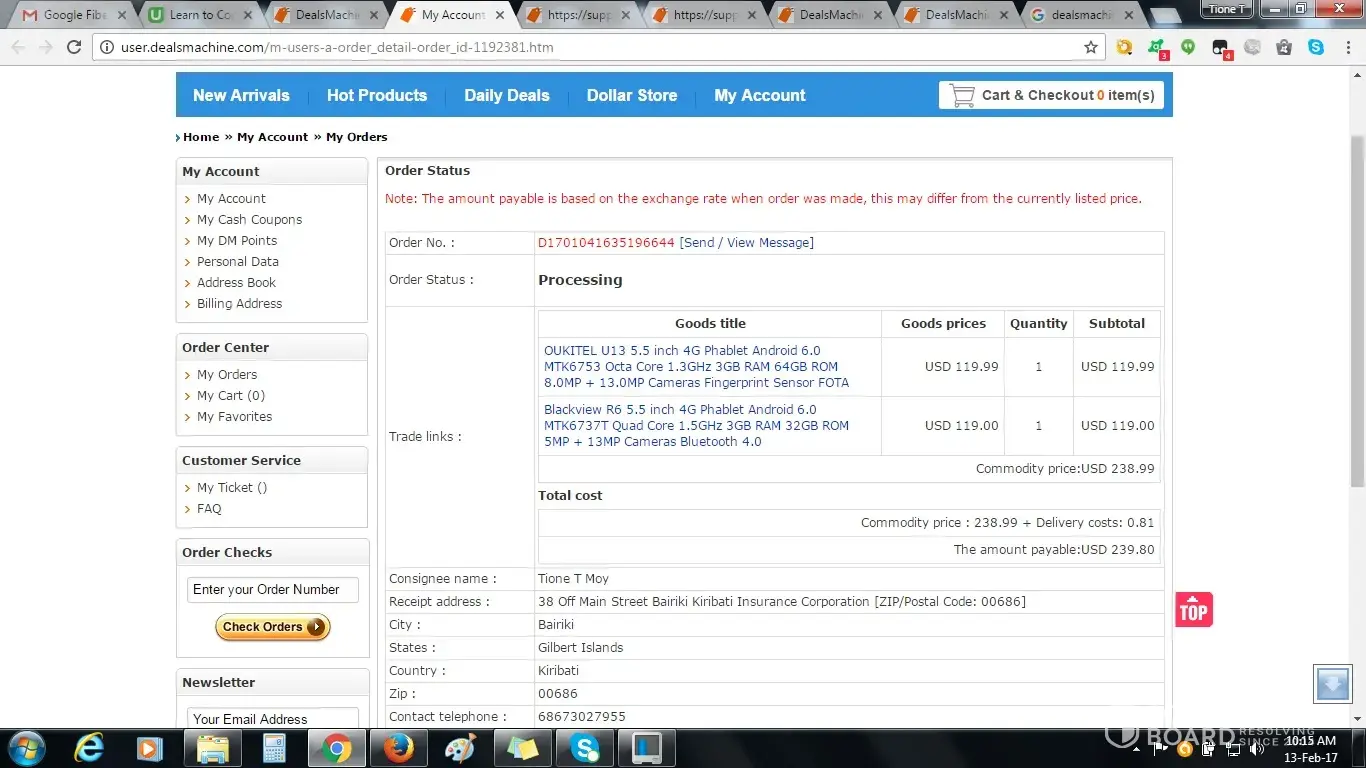Switch to the Learn to Code tab
The height and width of the screenshot is (768, 1366).
click(200, 15)
